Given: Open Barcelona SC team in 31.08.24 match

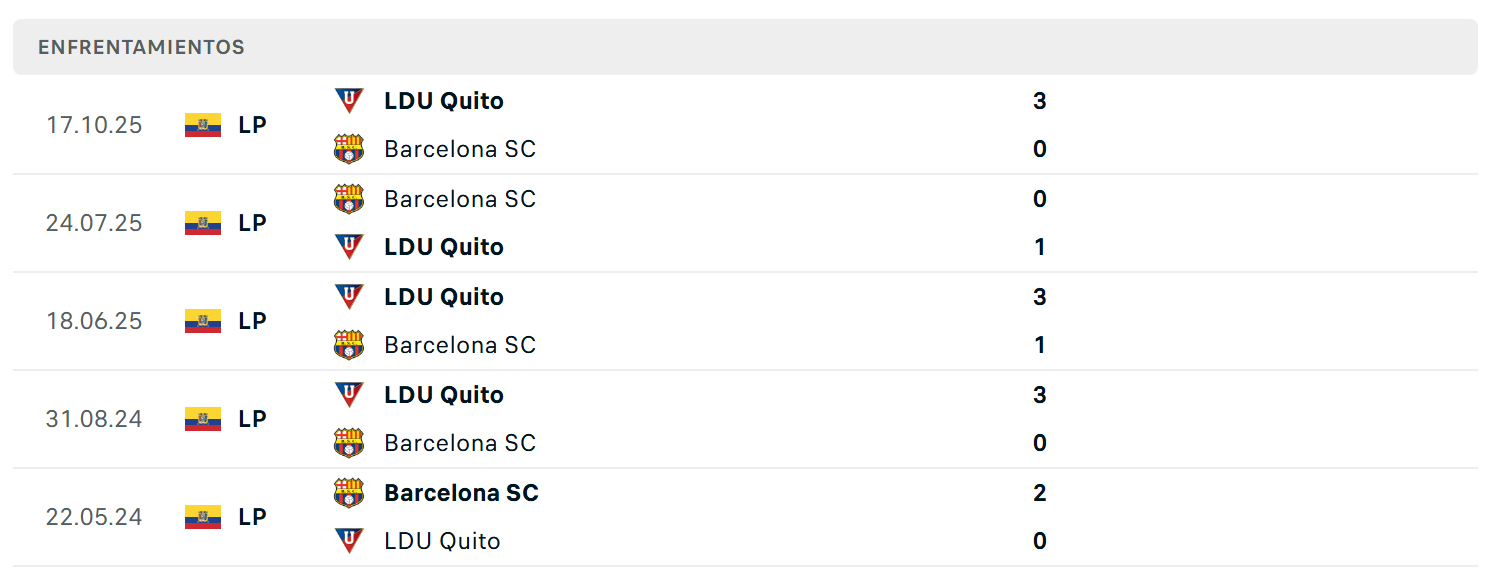Looking at the screenshot, I should [460, 443].
